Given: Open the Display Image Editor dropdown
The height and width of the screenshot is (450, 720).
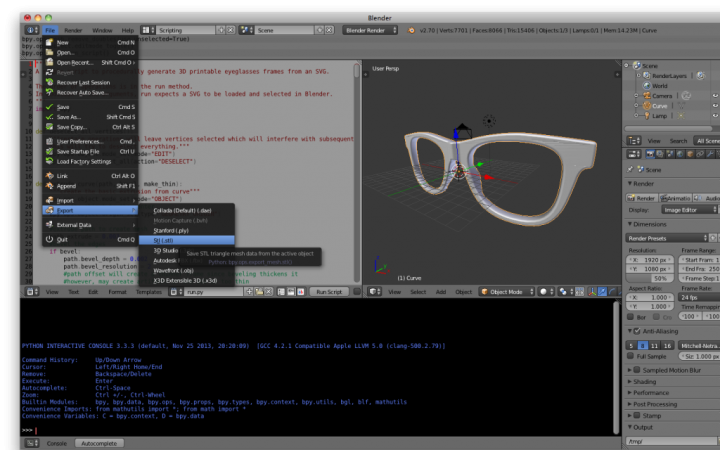Looking at the screenshot, I should point(691,210).
